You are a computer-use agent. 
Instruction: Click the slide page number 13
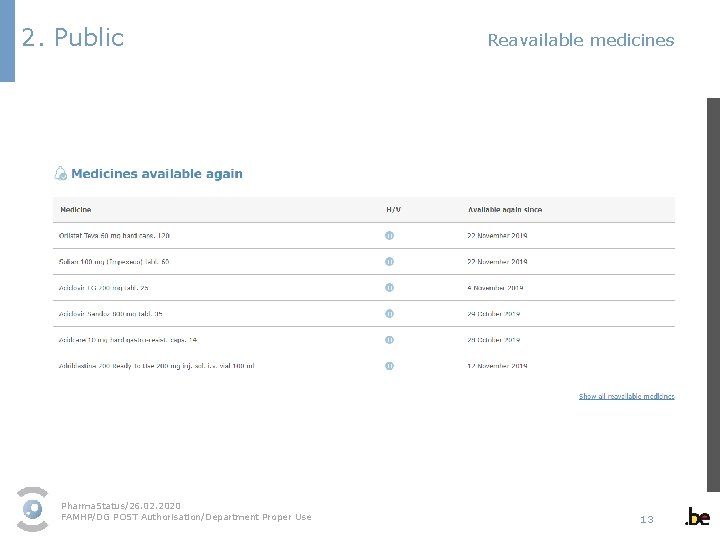(x=647, y=519)
